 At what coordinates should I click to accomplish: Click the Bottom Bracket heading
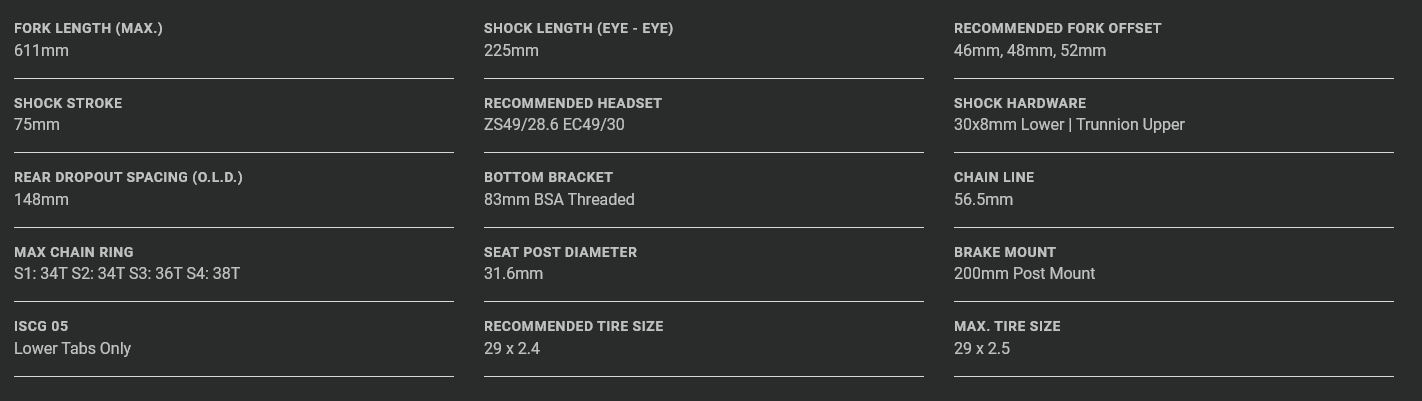[548, 177]
